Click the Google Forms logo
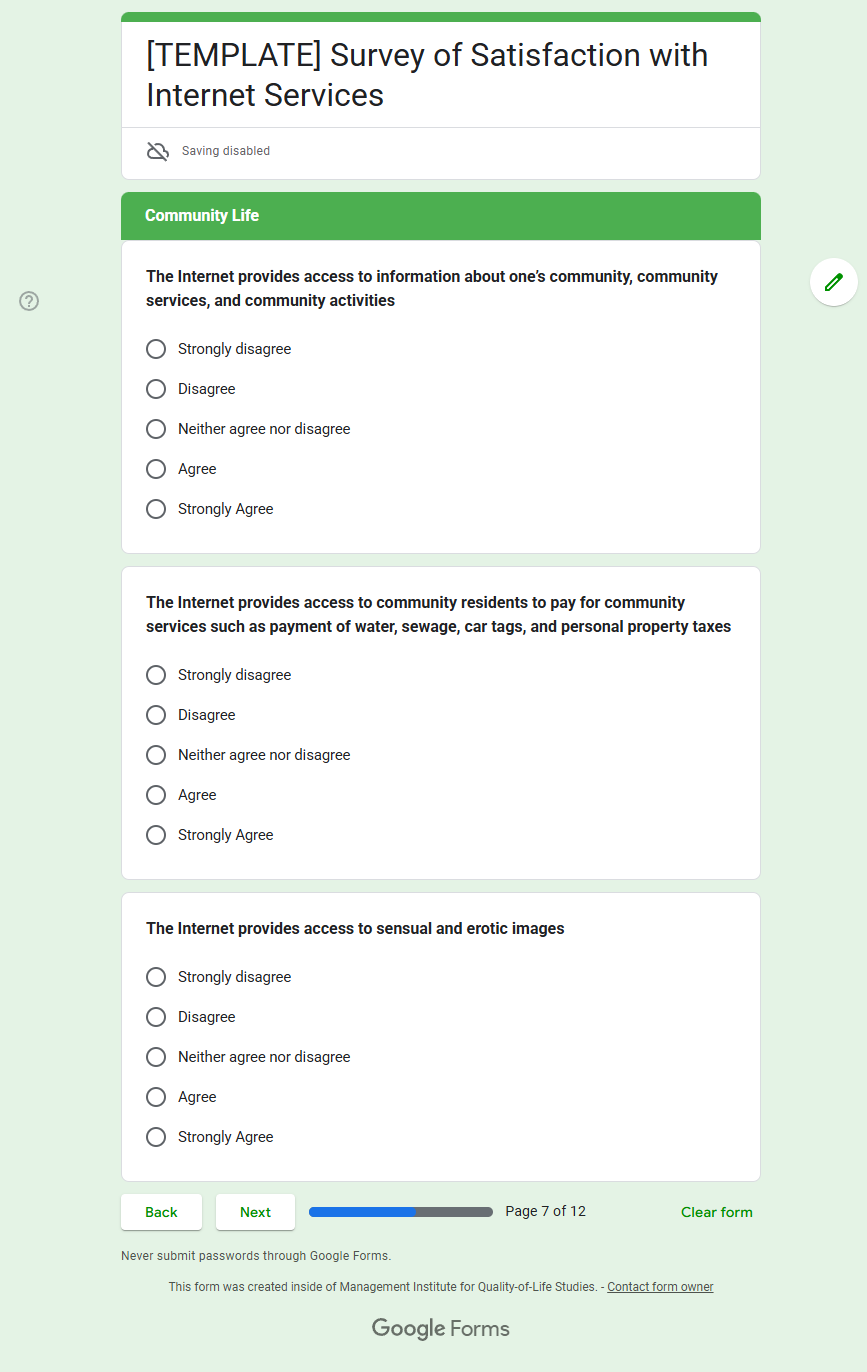The image size is (867, 1372). coord(440,1328)
